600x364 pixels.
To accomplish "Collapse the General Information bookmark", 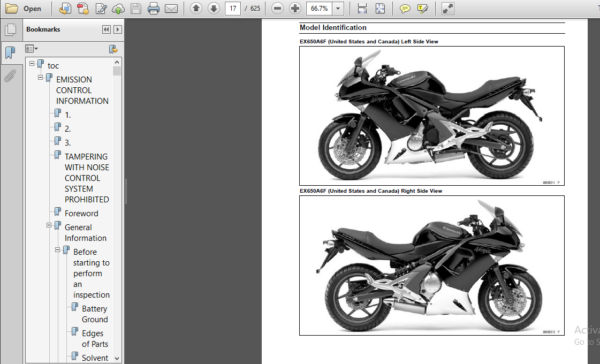I will pos(49,225).
